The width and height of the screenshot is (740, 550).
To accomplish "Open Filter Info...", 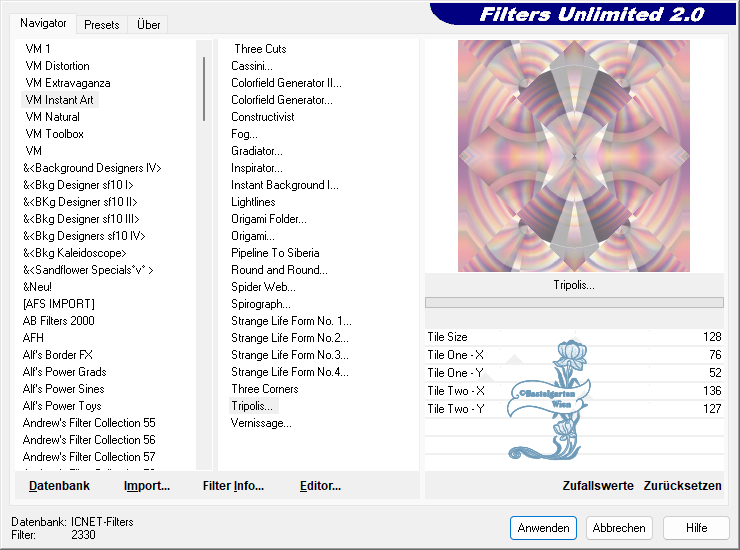I will (233, 486).
